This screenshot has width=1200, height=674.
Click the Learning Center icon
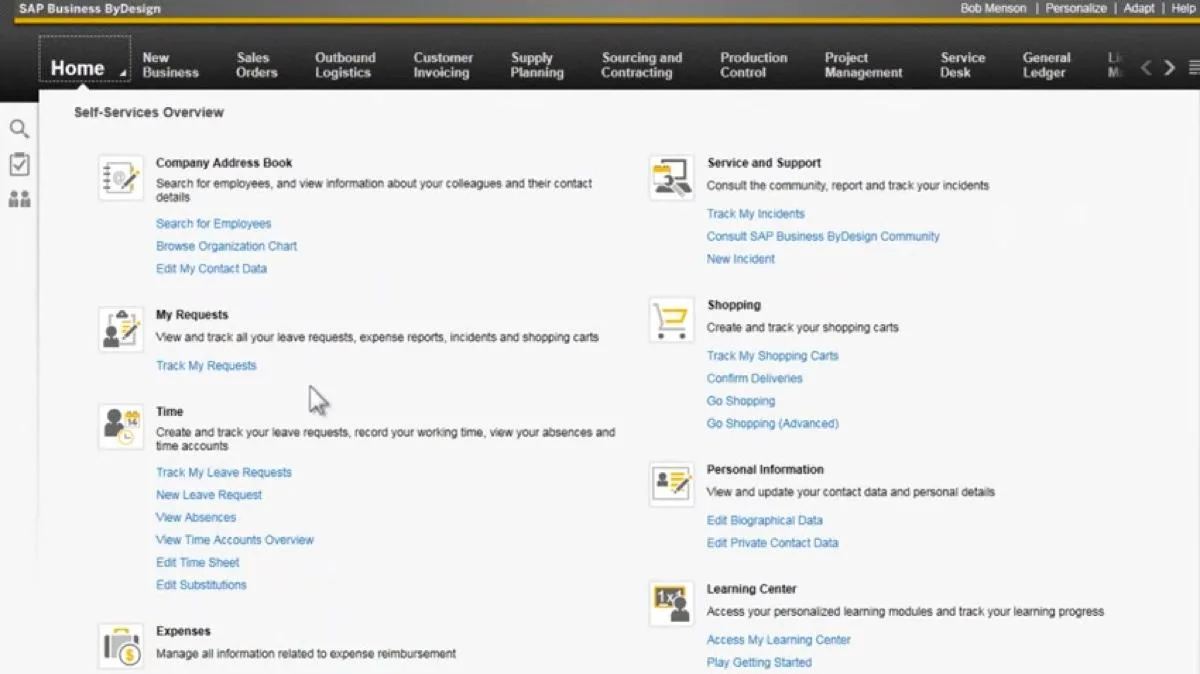[x=672, y=604]
